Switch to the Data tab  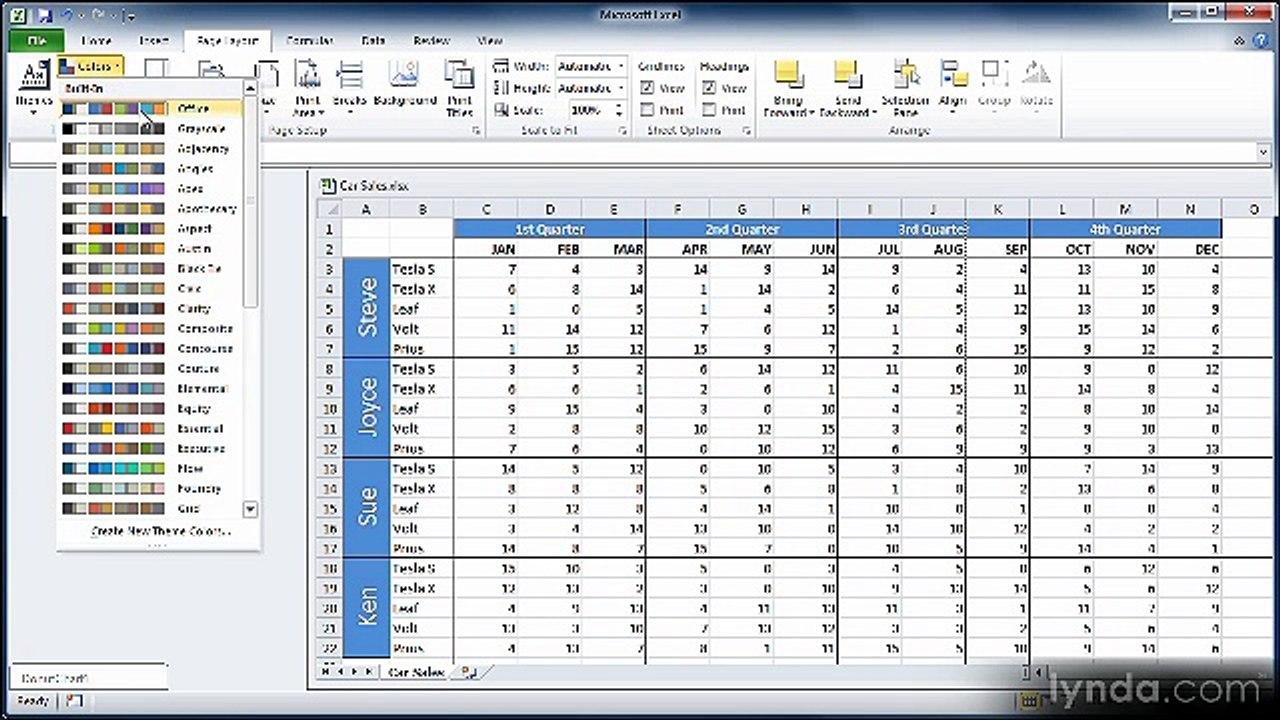pos(373,41)
